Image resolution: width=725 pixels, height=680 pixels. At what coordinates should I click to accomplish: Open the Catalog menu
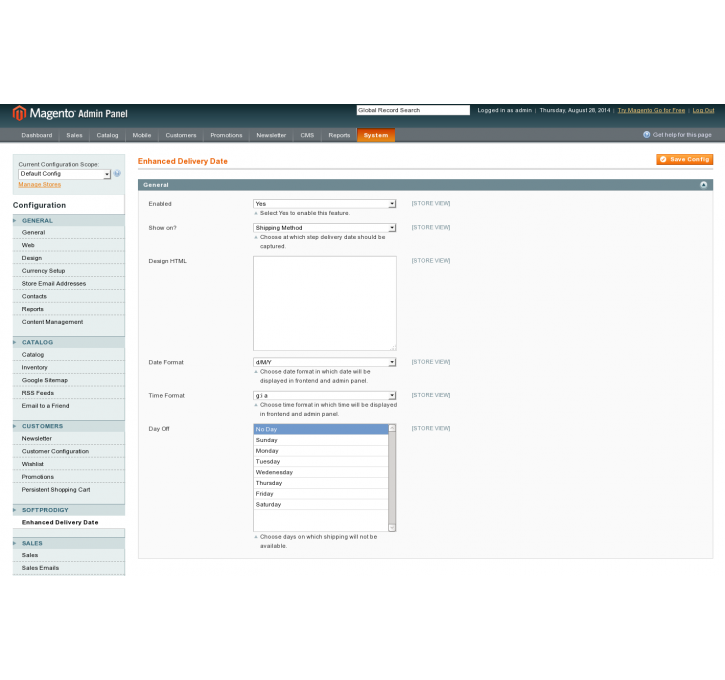[107, 135]
